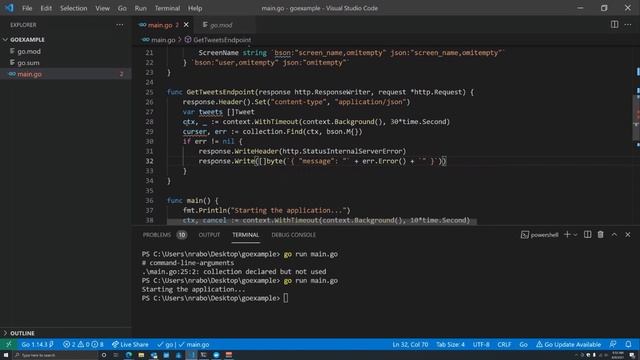Viewport: 640px width, 360px height.
Task: Click the terminal input prompt
Action: (x=285, y=298)
